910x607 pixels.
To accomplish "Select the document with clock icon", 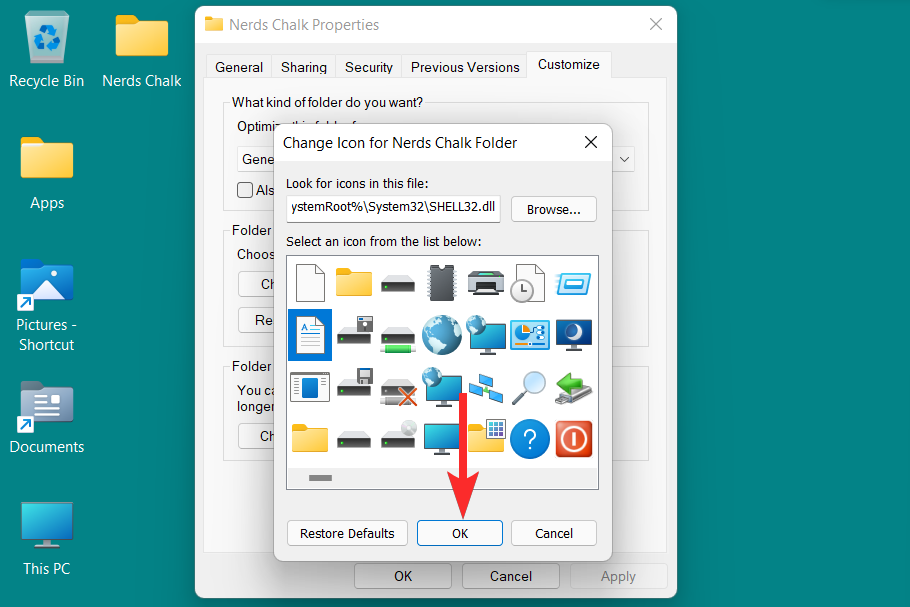I will point(528,283).
